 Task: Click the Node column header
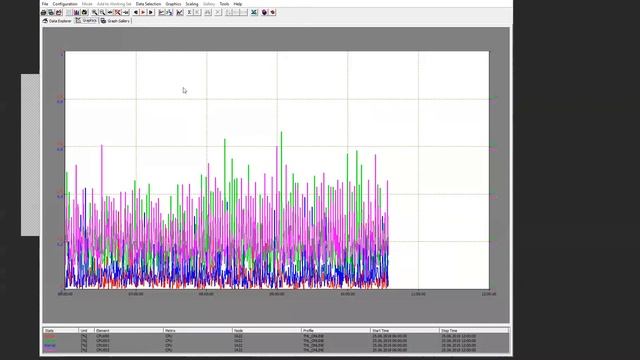coord(267,331)
